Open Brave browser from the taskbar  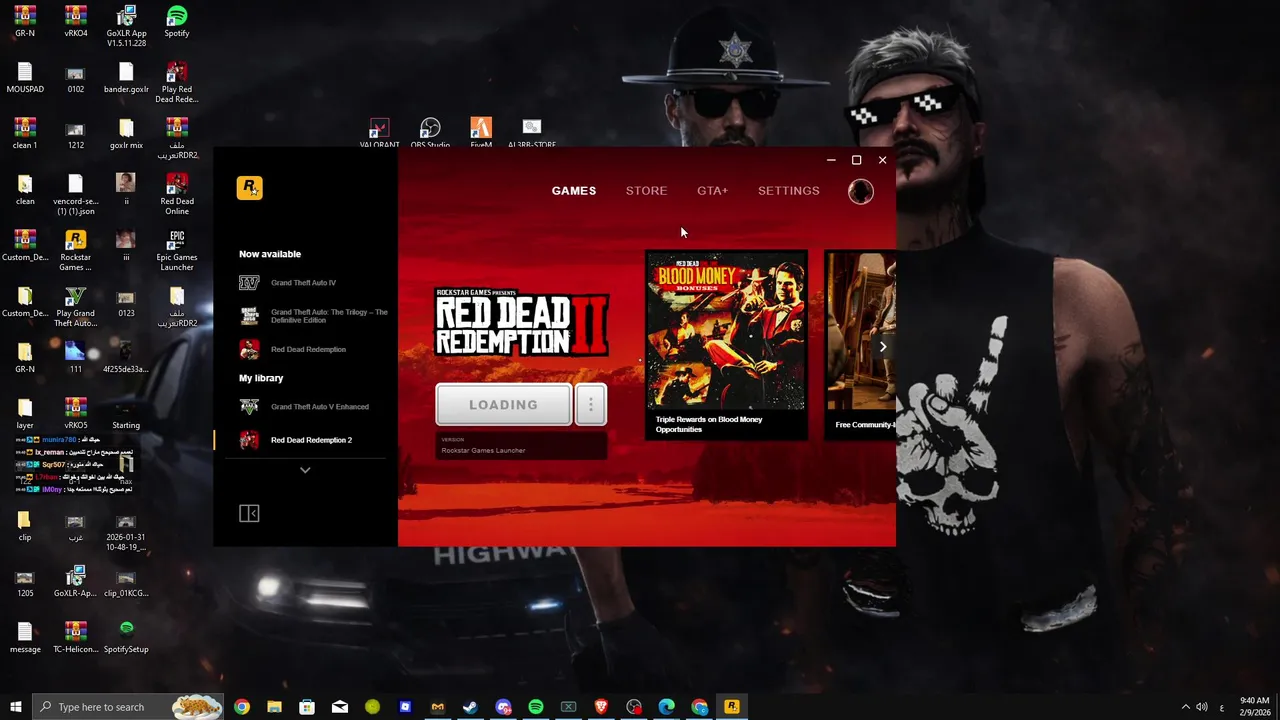(x=601, y=707)
